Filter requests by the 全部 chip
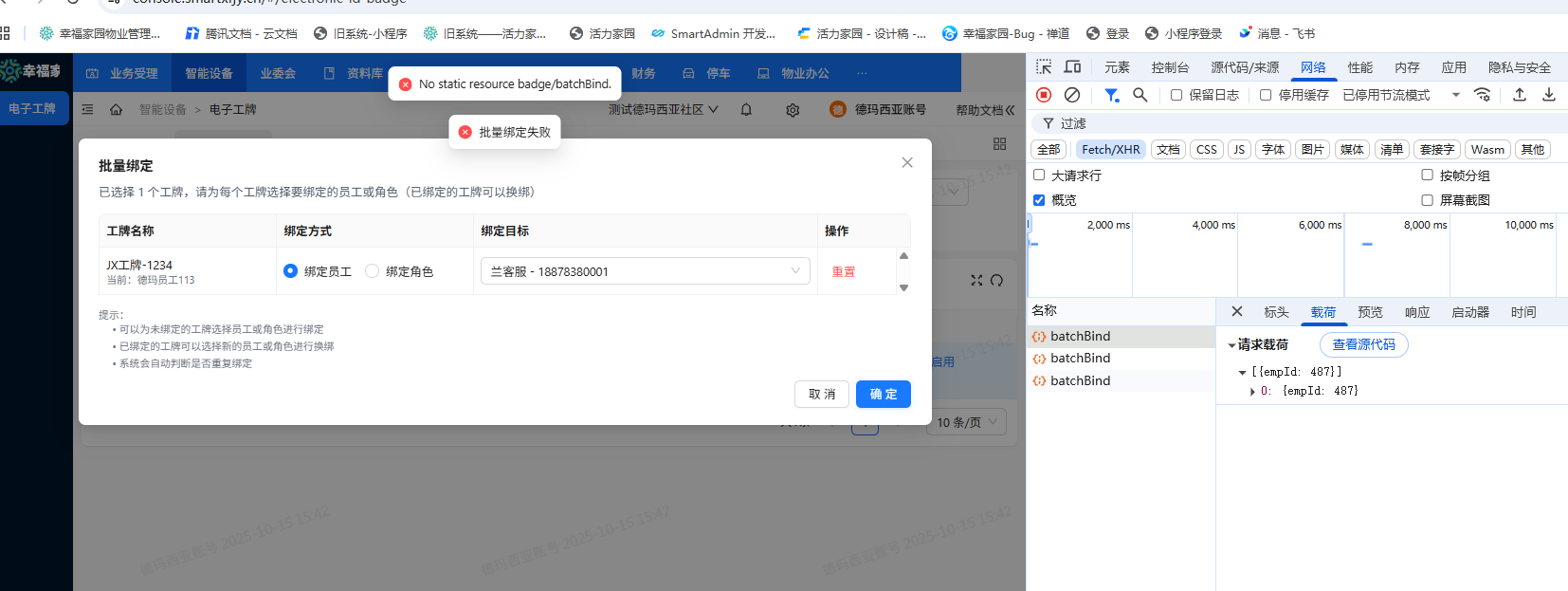This screenshot has height=591, width=1568. click(x=1048, y=149)
